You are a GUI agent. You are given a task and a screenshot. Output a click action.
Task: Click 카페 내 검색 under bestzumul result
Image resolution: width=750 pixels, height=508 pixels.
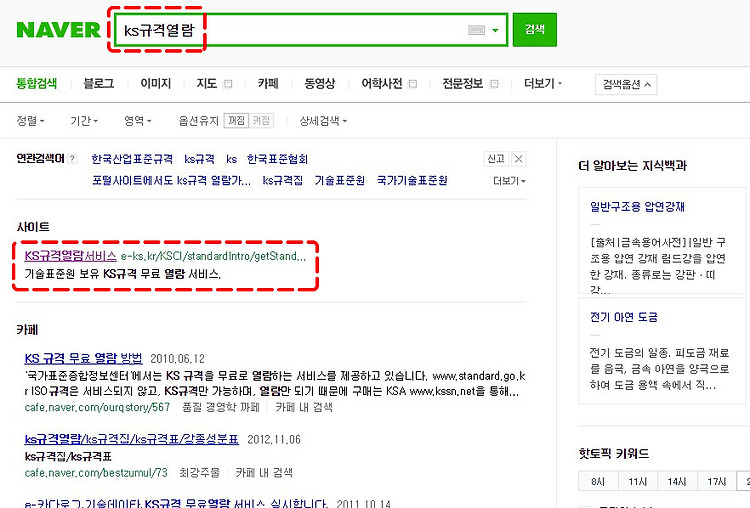pyautogui.click(x=264, y=473)
